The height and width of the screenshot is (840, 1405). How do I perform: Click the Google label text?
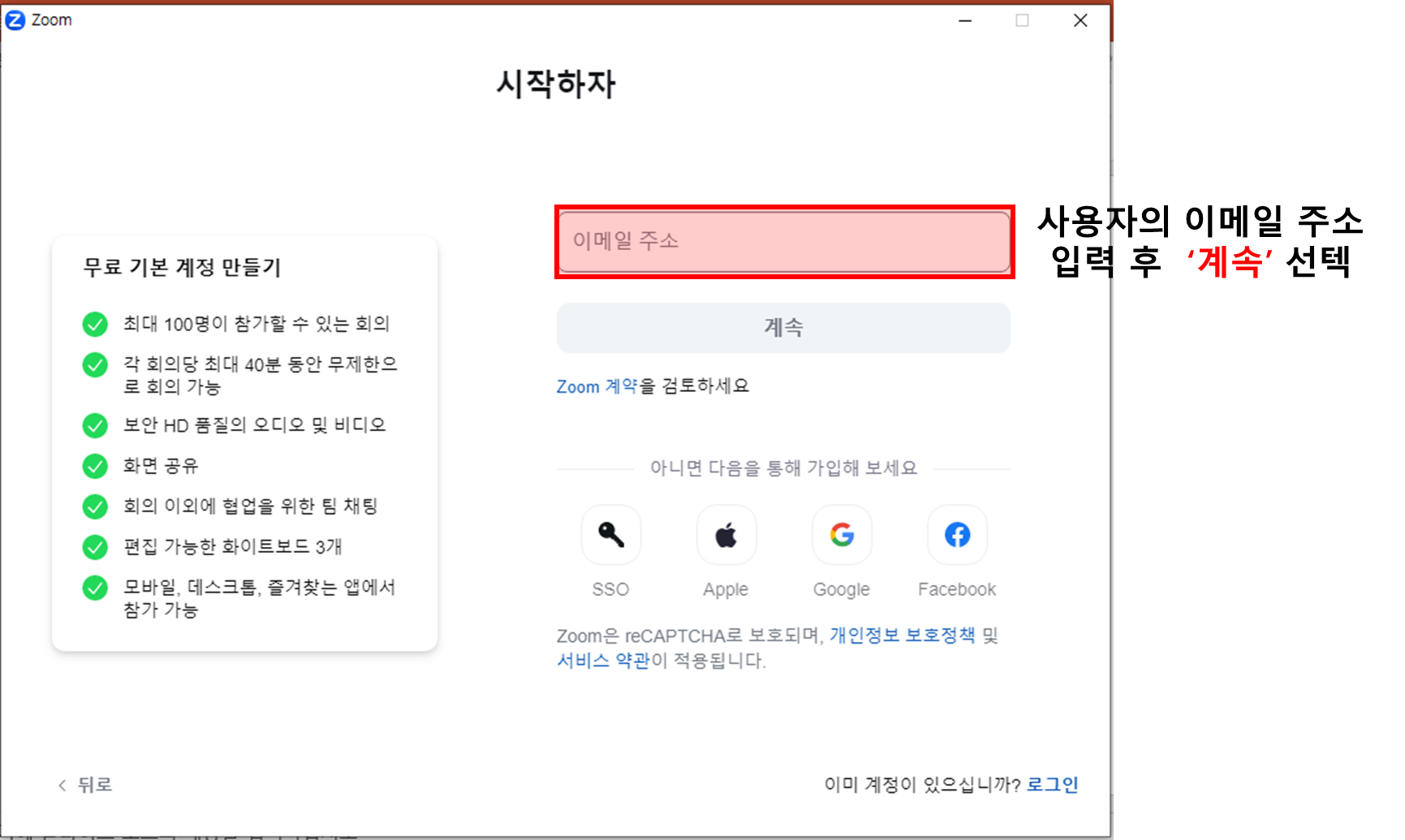point(842,590)
